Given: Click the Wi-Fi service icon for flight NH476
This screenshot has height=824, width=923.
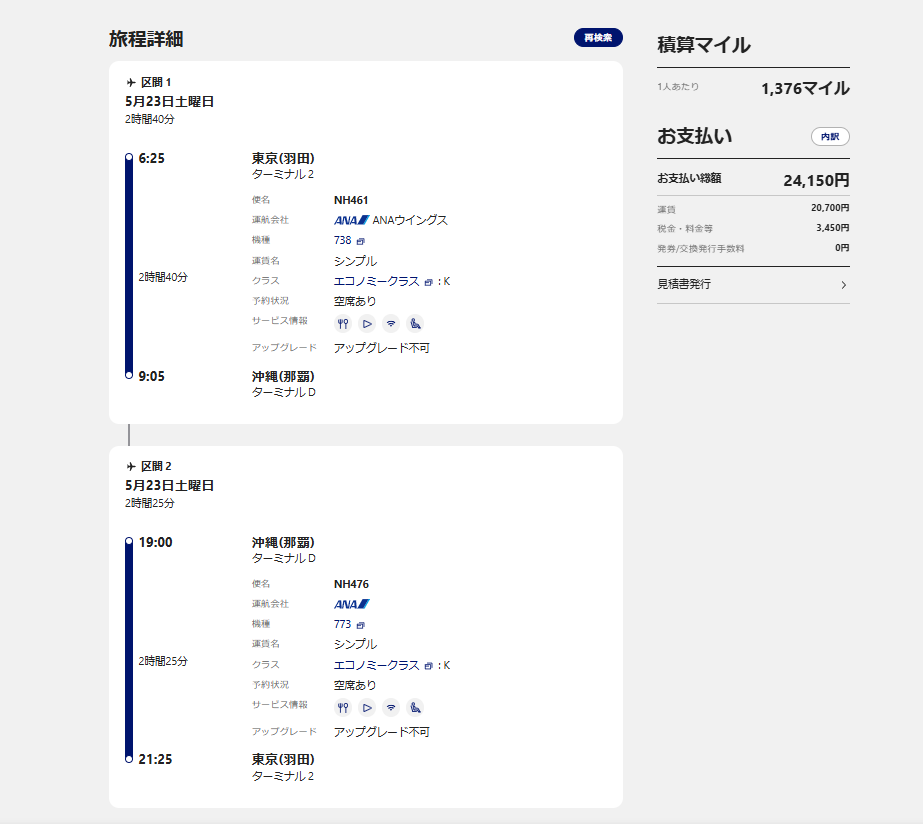Looking at the screenshot, I should [x=391, y=707].
